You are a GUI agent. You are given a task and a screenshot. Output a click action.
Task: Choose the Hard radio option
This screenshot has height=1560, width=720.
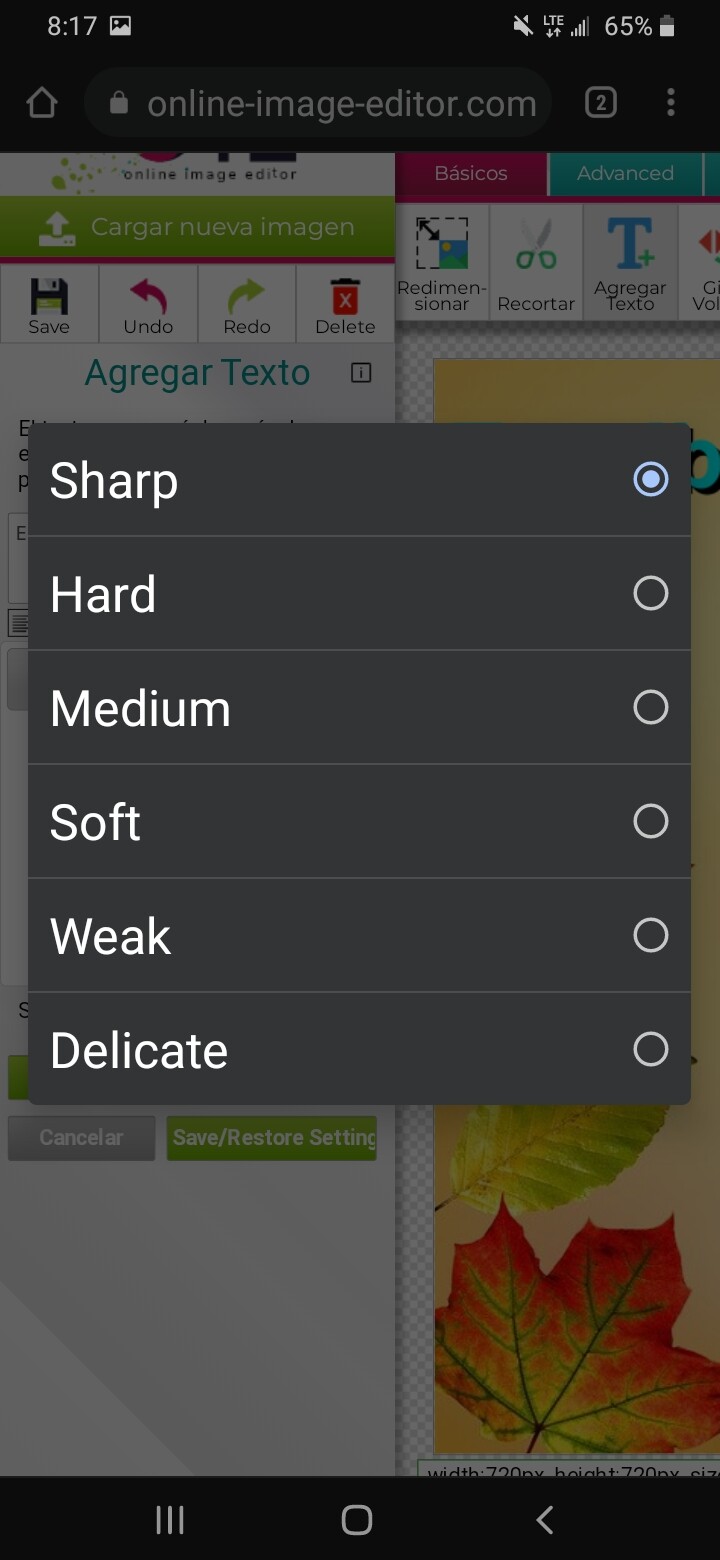pyautogui.click(x=650, y=594)
